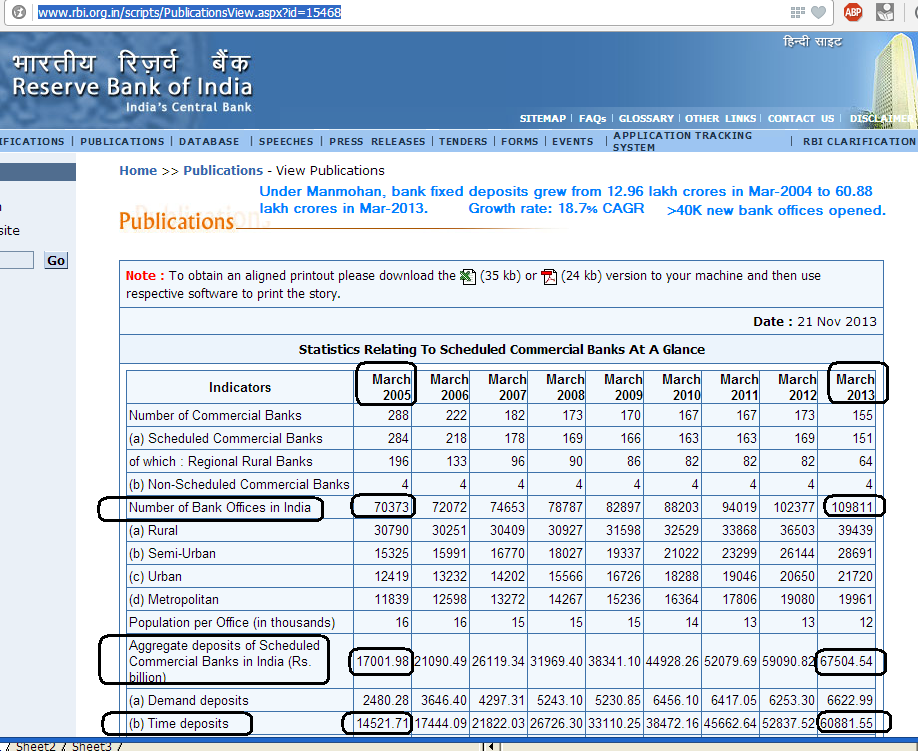Viewport: 918px width, 751px height.
Task: Click the '(b) Semi-Urban' row label
Action: point(172,553)
